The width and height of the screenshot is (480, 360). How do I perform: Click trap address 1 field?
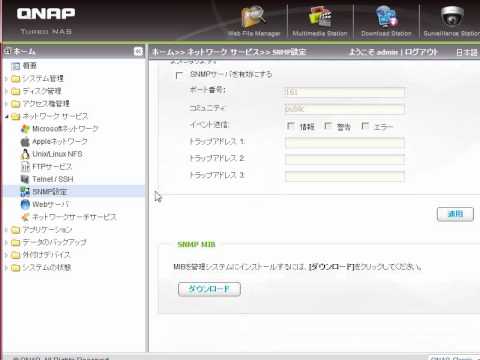[345, 143]
